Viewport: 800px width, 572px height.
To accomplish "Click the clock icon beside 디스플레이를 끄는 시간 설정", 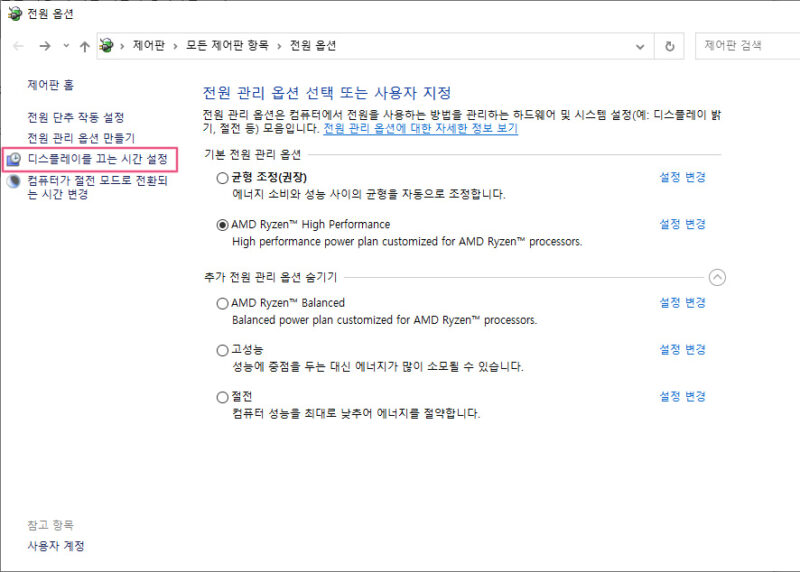I will coord(13,159).
